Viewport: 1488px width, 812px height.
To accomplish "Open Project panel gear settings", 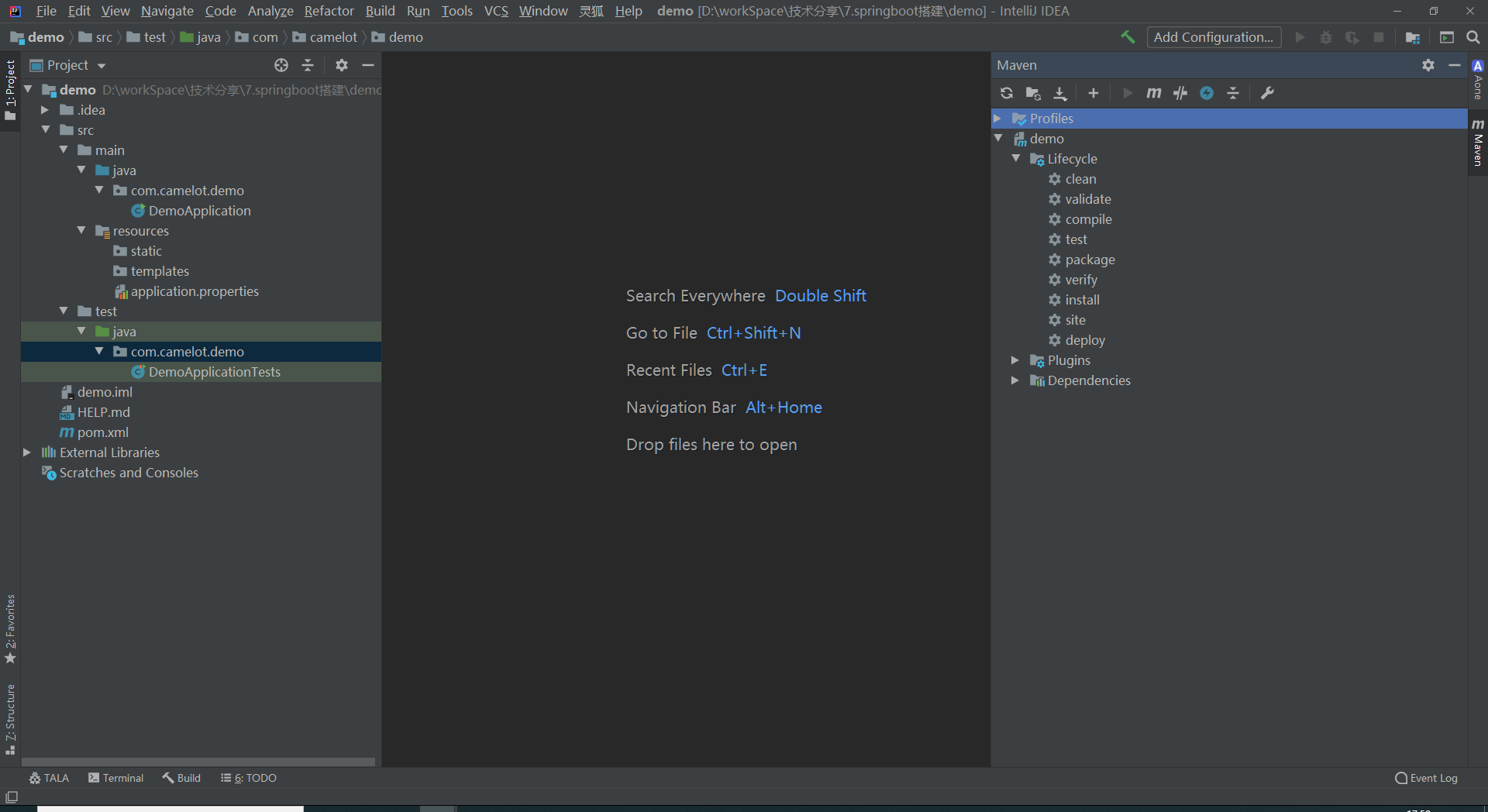I will [x=342, y=65].
